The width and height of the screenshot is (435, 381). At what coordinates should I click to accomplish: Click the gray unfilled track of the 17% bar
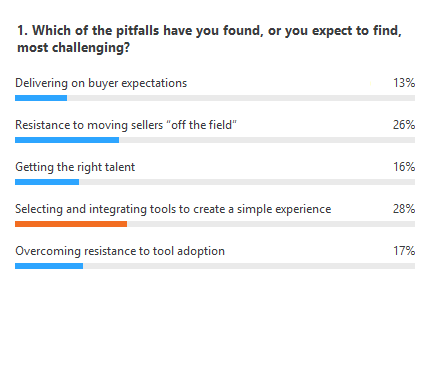tap(249, 266)
